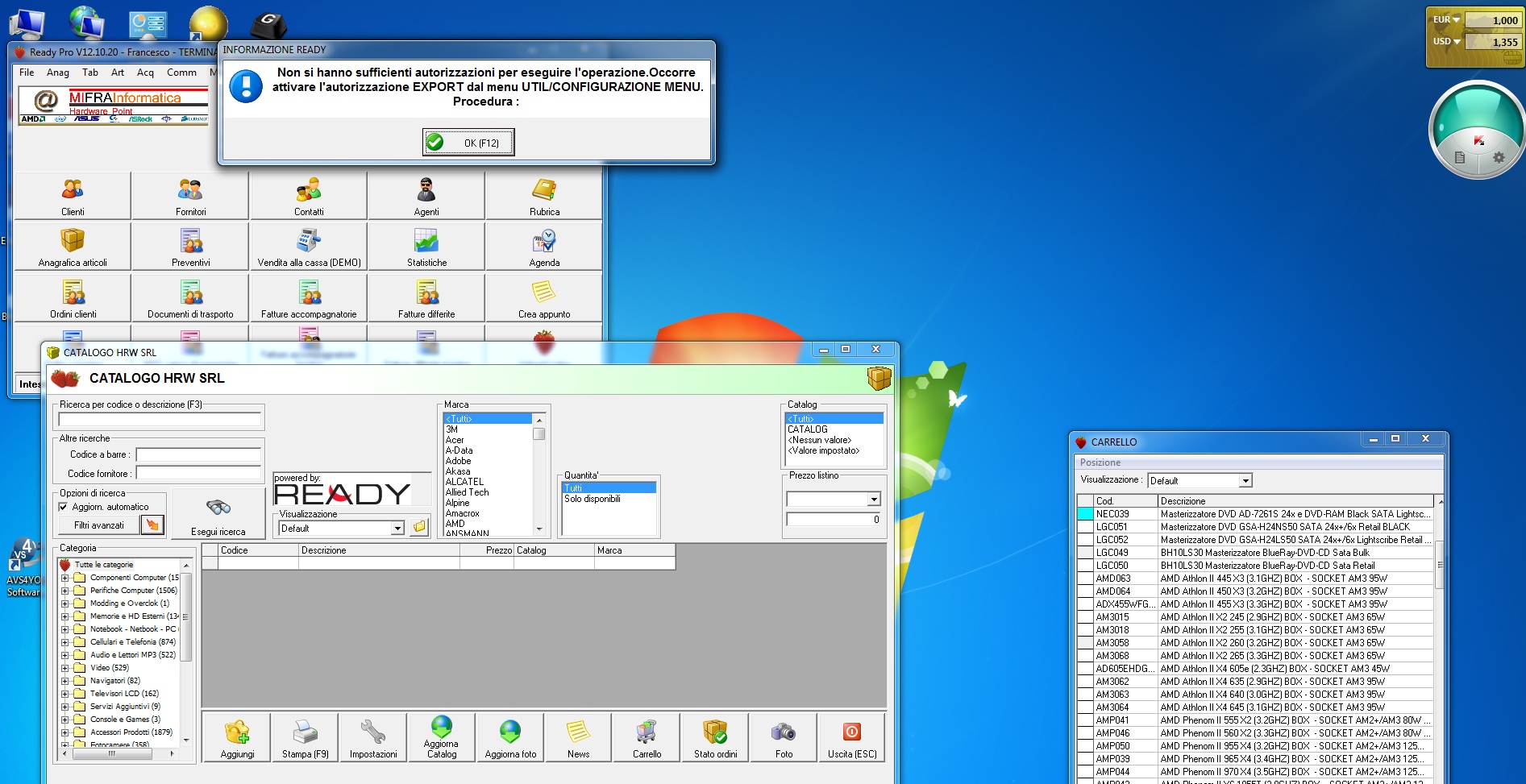Open catalog Impostazioni
Screen dimensions: 1526x784
pos(373,738)
